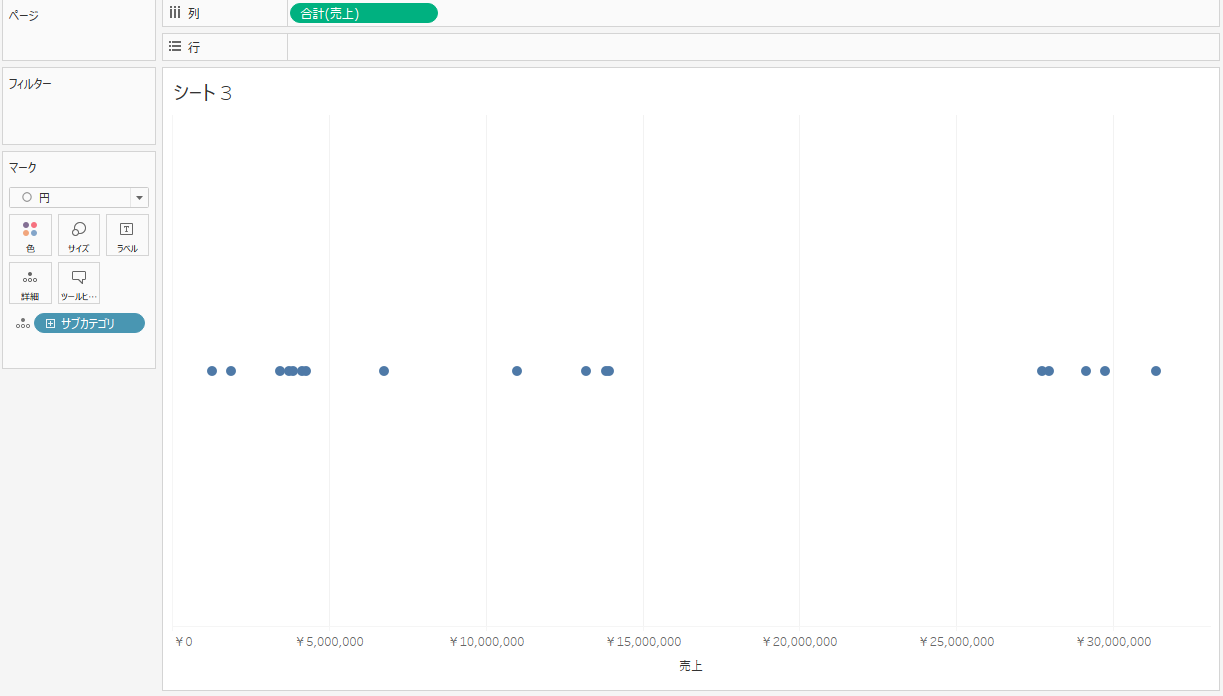Click the 行 rows shelf icon
1223x696 pixels.
(x=175, y=47)
